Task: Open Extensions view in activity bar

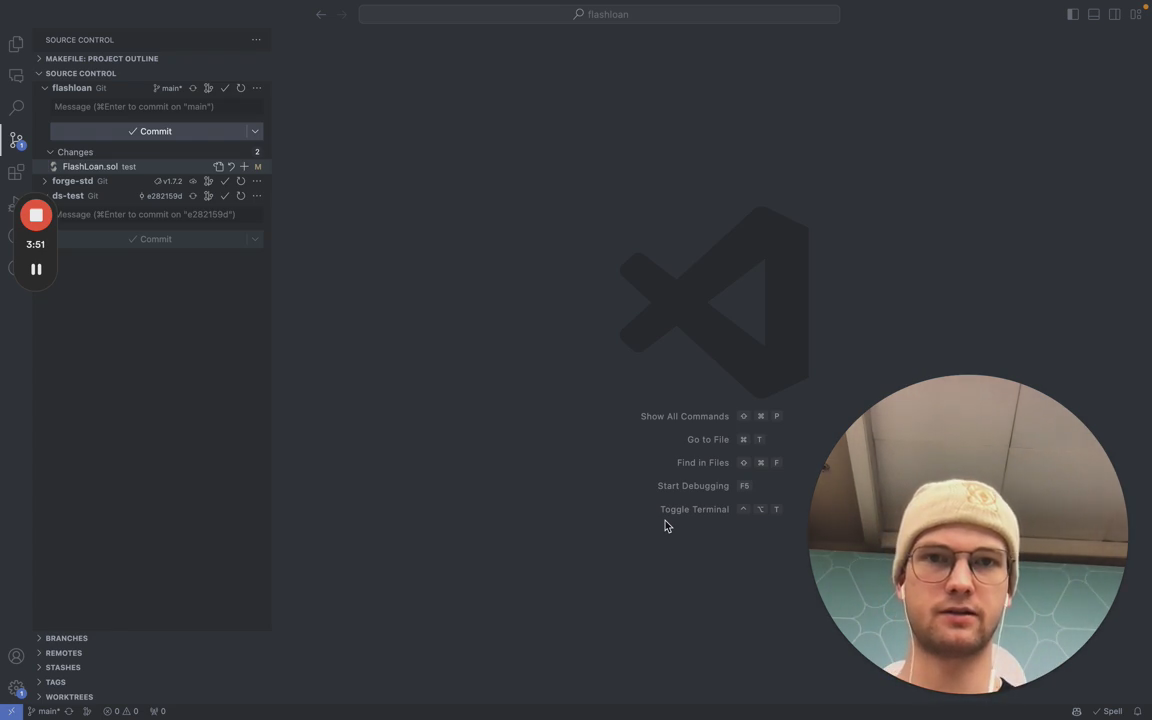Action: click(x=16, y=172)
